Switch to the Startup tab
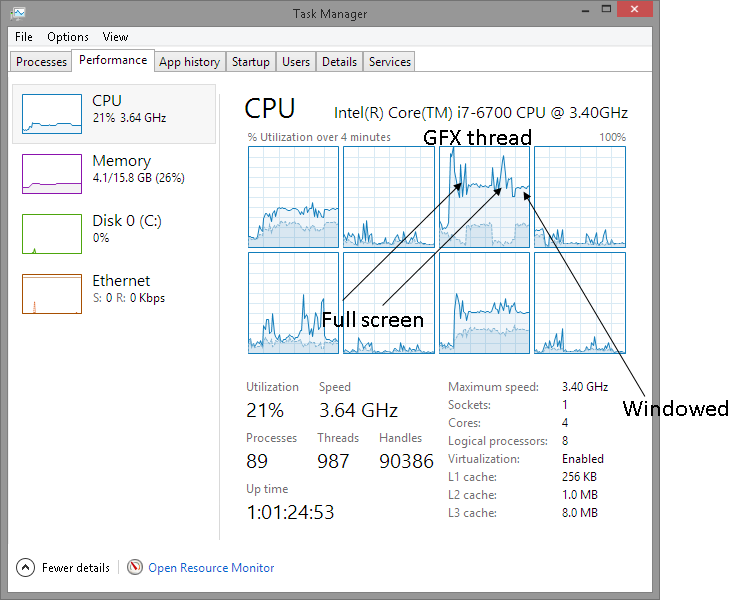745x600 pixels. (251, 62)
